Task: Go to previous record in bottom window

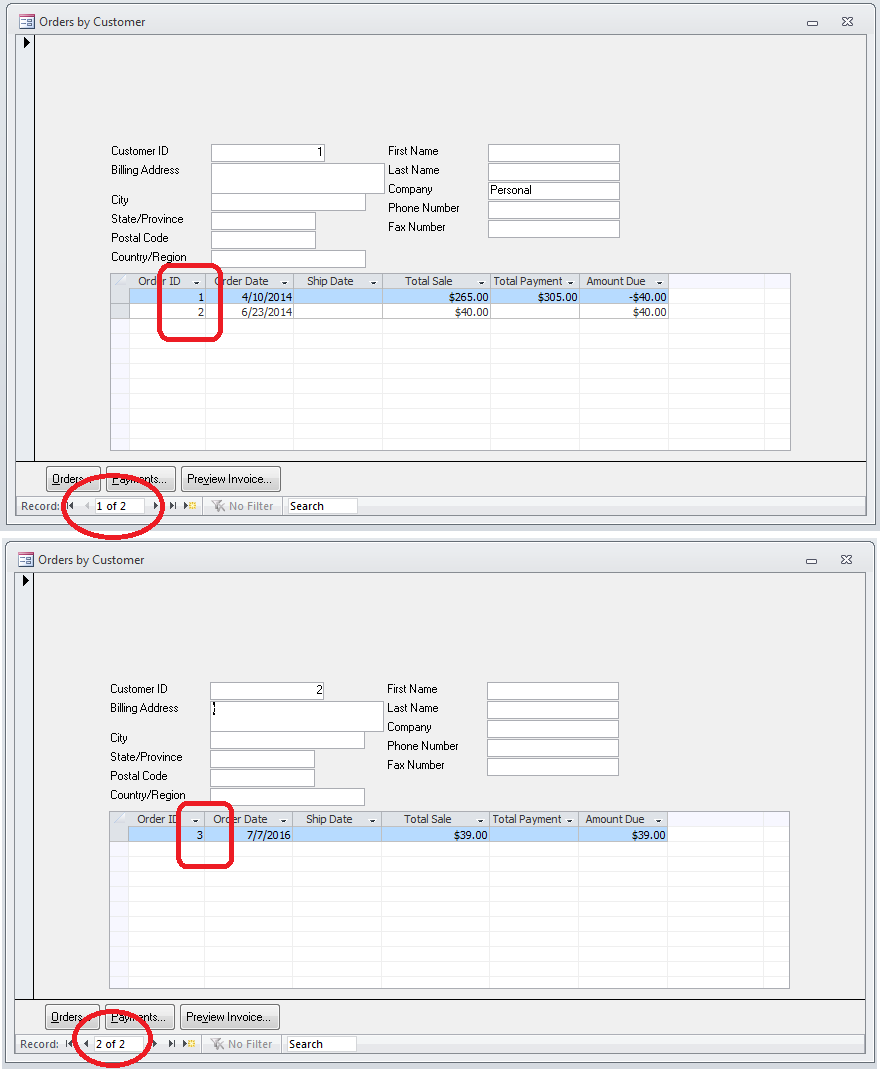Action: [86, 1044]
